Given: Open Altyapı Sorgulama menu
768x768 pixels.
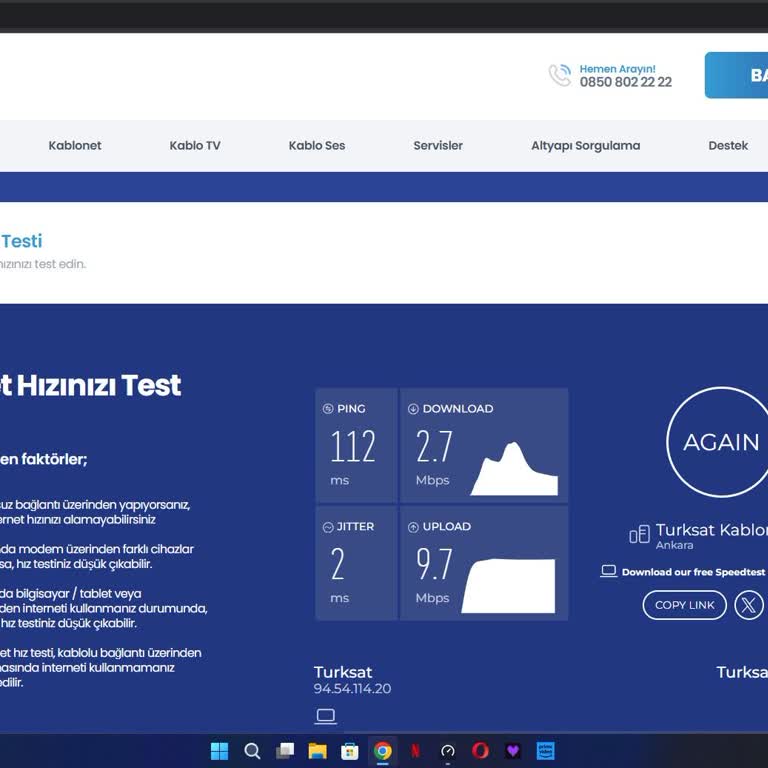Looking at the screenshot, I should coord(586,145).
